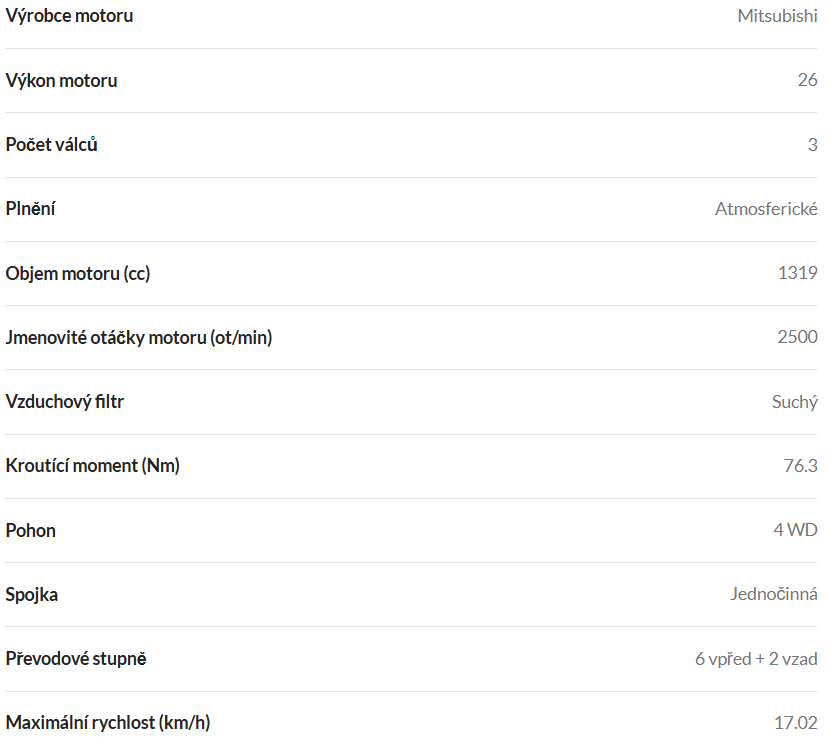
Task: Click the Pohon row label
Action: click(30, 531)
